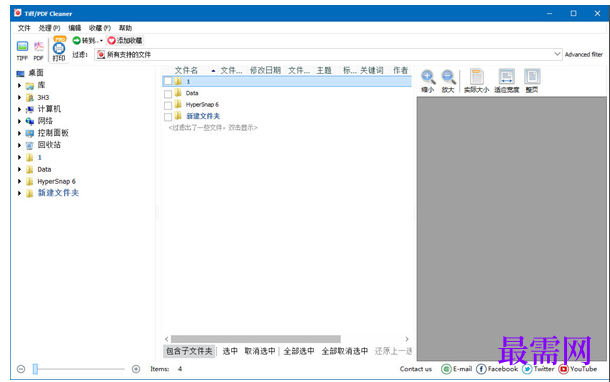Click the Advanced filter link
The width and height of the screenshot is (610, 382).
pyautogui.click(x=584, y=54)
